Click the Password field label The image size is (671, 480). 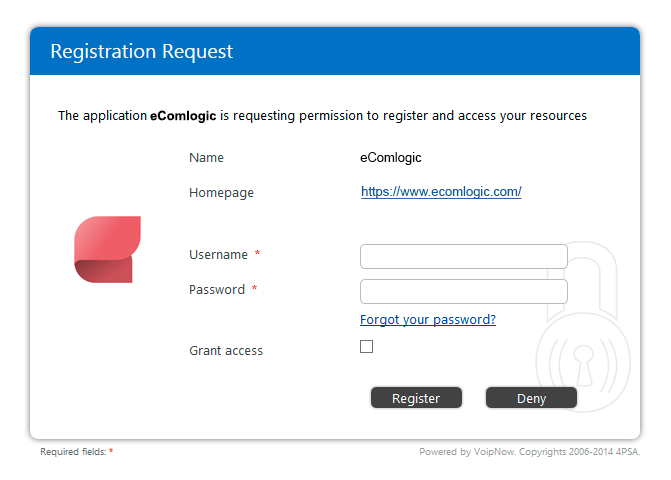pos(217,290)
